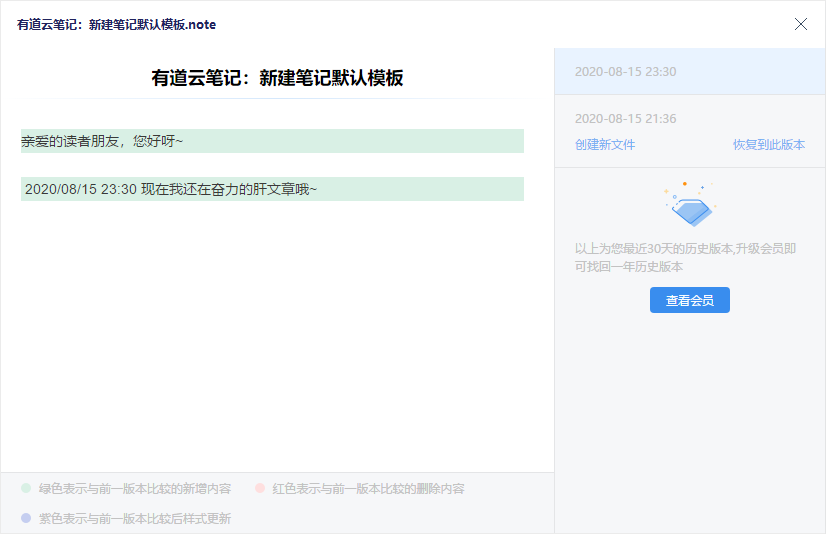Close the history version dialog
The image size is (826, 534).
pyautogui.click(x=801, y=24)
